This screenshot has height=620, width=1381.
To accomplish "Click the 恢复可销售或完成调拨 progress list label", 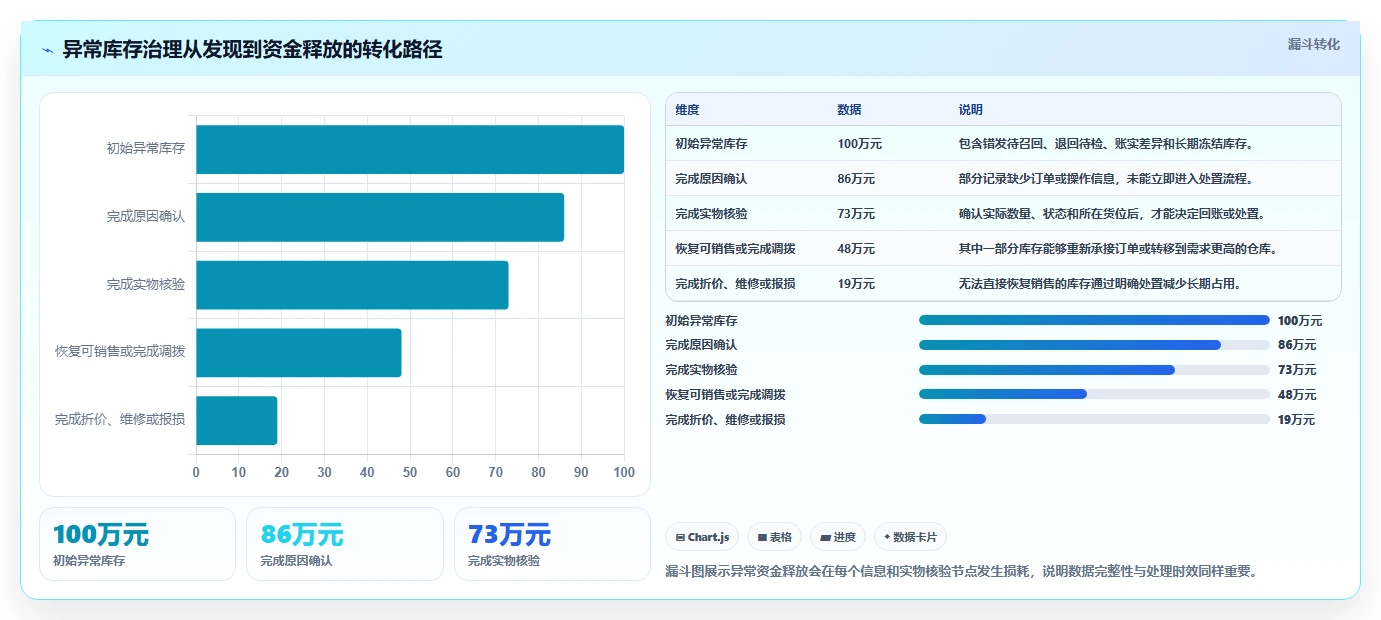I will pos(725,395).
